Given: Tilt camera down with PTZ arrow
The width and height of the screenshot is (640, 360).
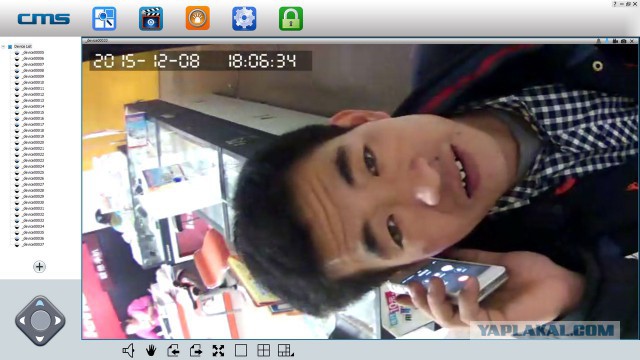Looking at the screenshot, I should 40,339.
